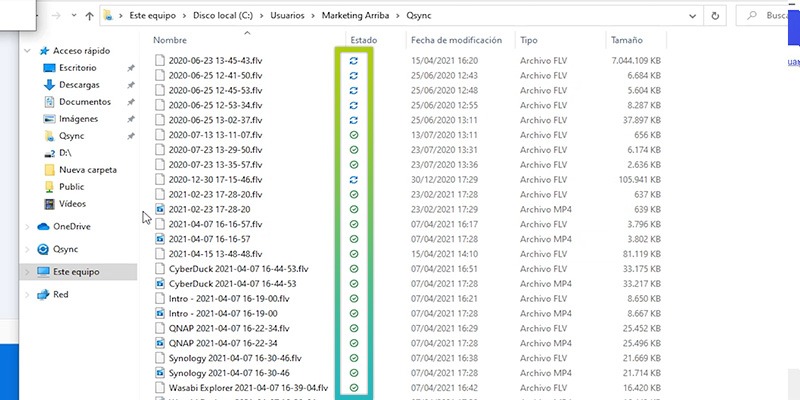Click sync status icon of 2020-12-30 17-15-46.flv
Image resolution: width=800 pixels, height=400 pixels.
tap(354, 180)
